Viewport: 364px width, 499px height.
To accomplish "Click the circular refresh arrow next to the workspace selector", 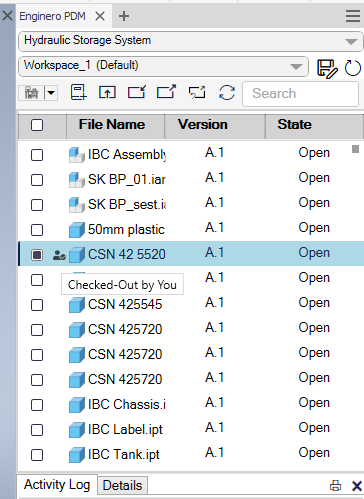I will [353, 68].
